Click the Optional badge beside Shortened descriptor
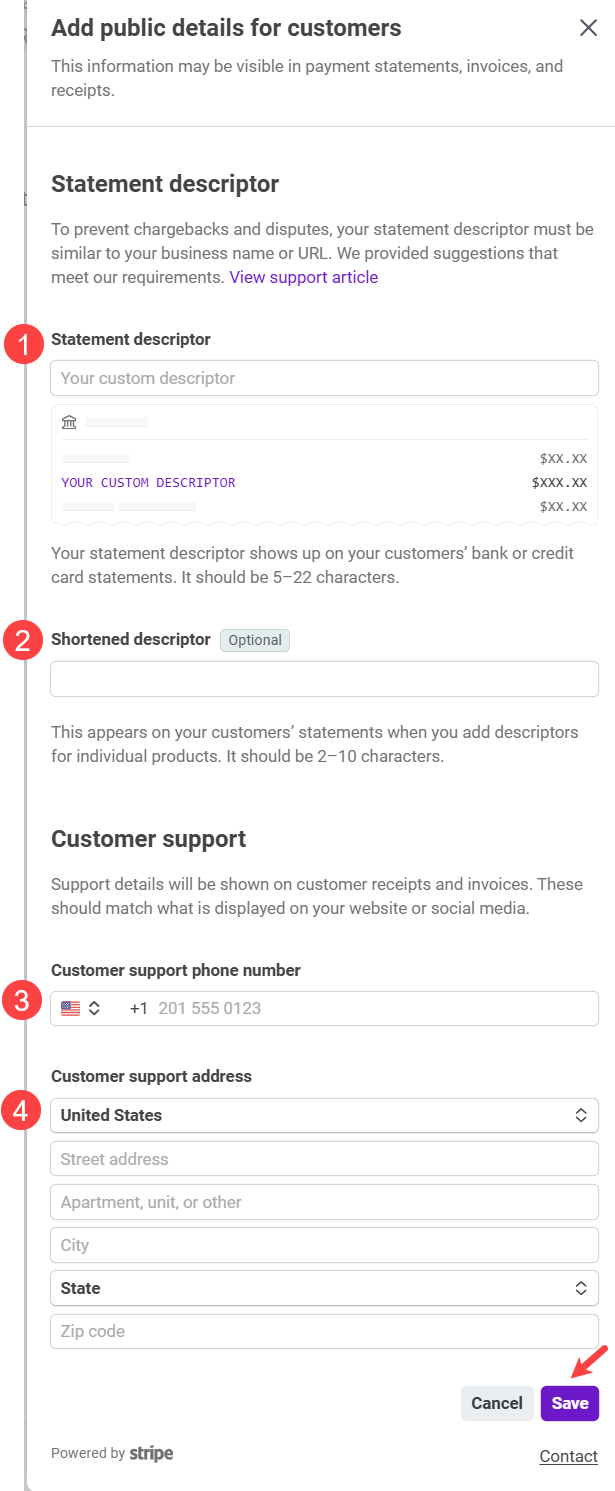The width and height of the screenshot is (615, 1491). (255, 640)
